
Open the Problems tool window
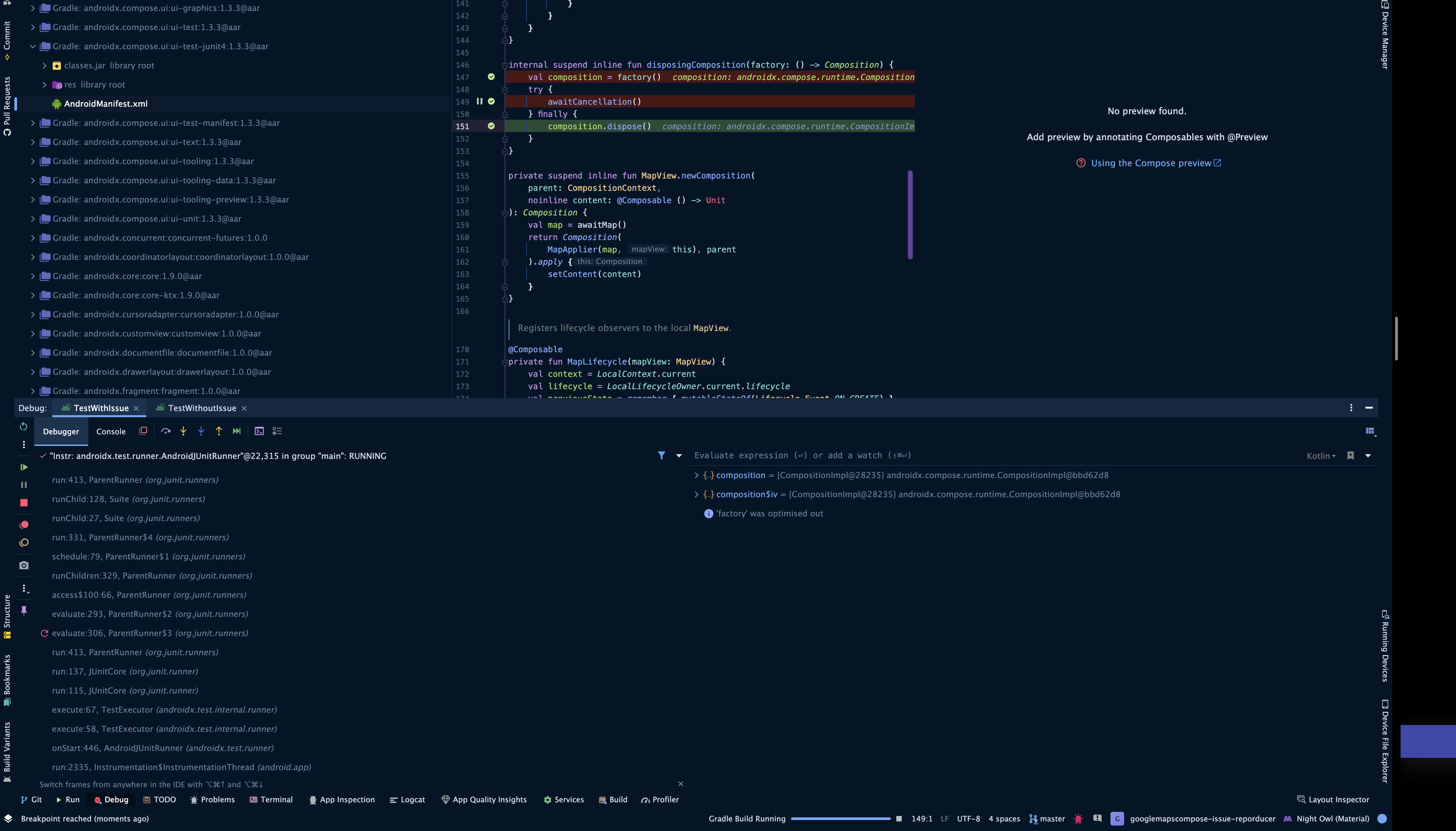coord(212,800)
